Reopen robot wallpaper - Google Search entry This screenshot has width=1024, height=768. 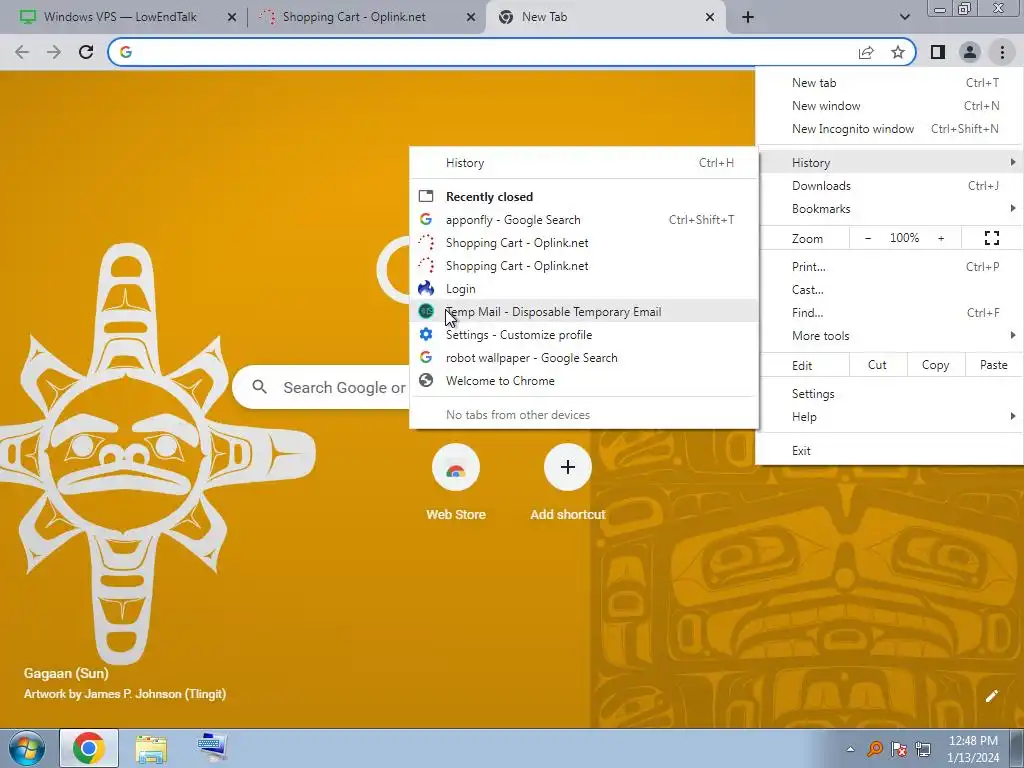(x=584, y=357)
